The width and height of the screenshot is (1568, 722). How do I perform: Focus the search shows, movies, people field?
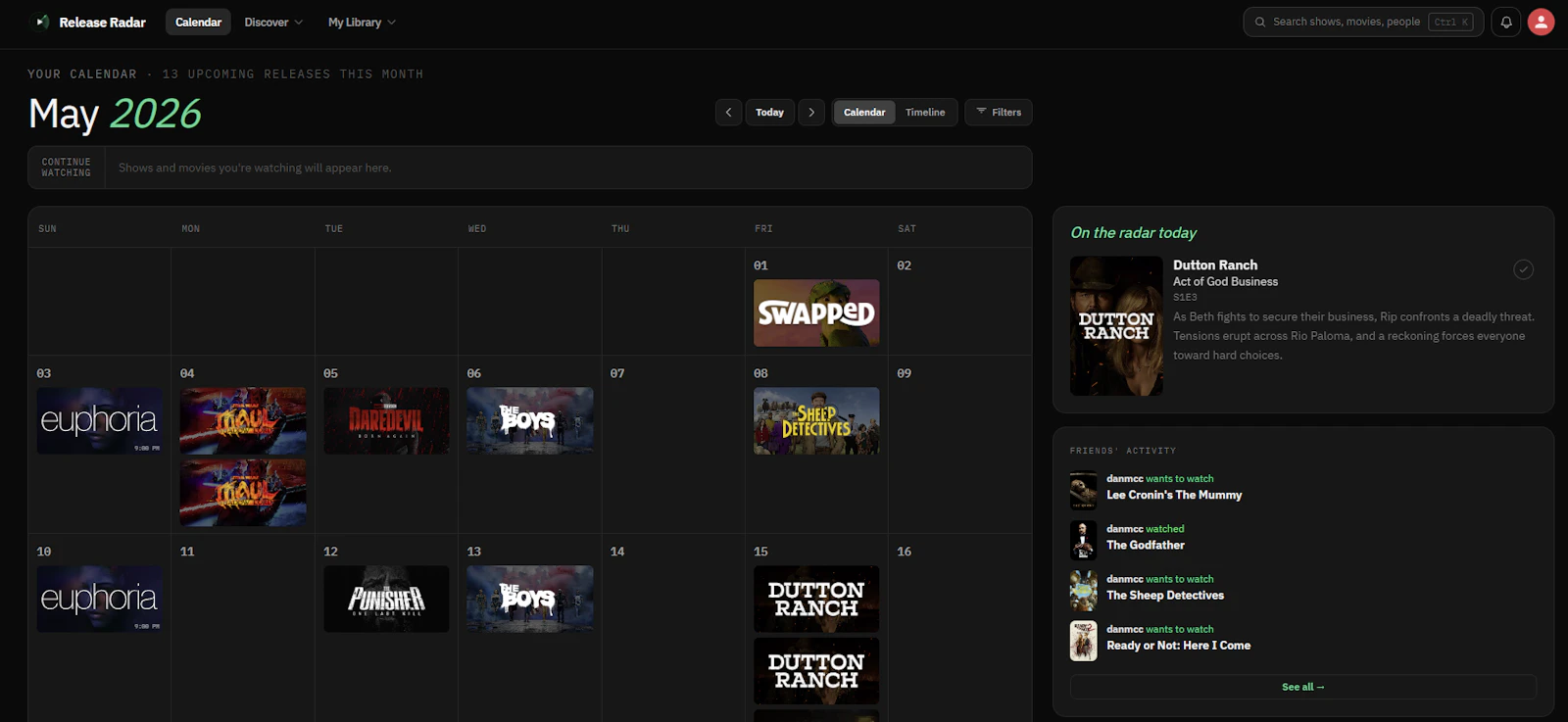tap(1363, 22)
